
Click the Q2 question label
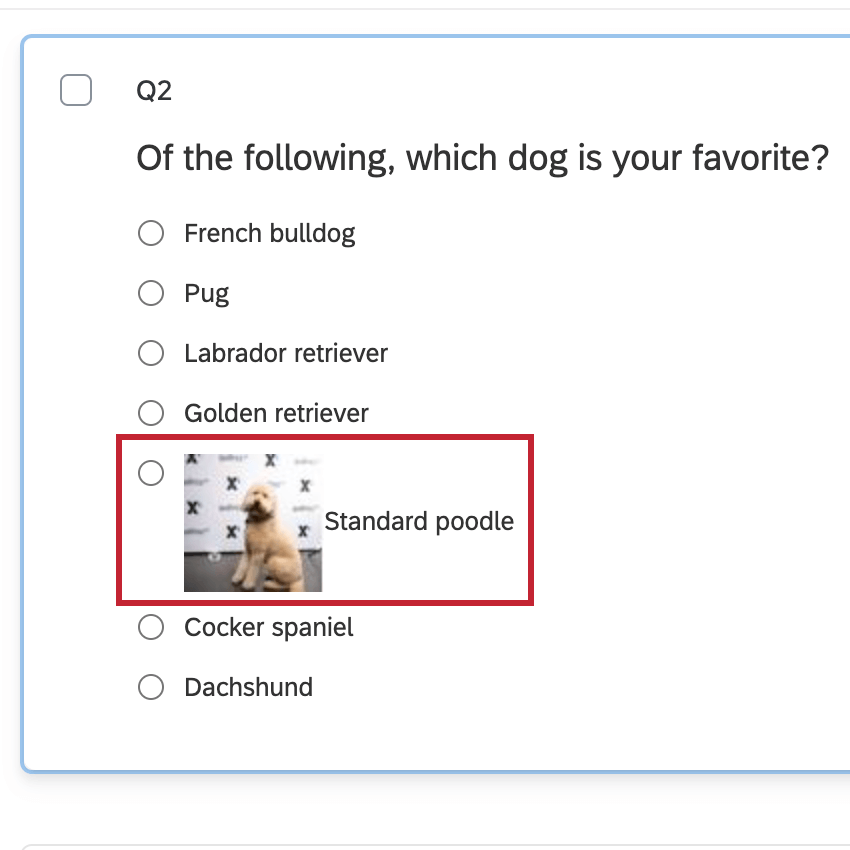(x=152, y=89)
